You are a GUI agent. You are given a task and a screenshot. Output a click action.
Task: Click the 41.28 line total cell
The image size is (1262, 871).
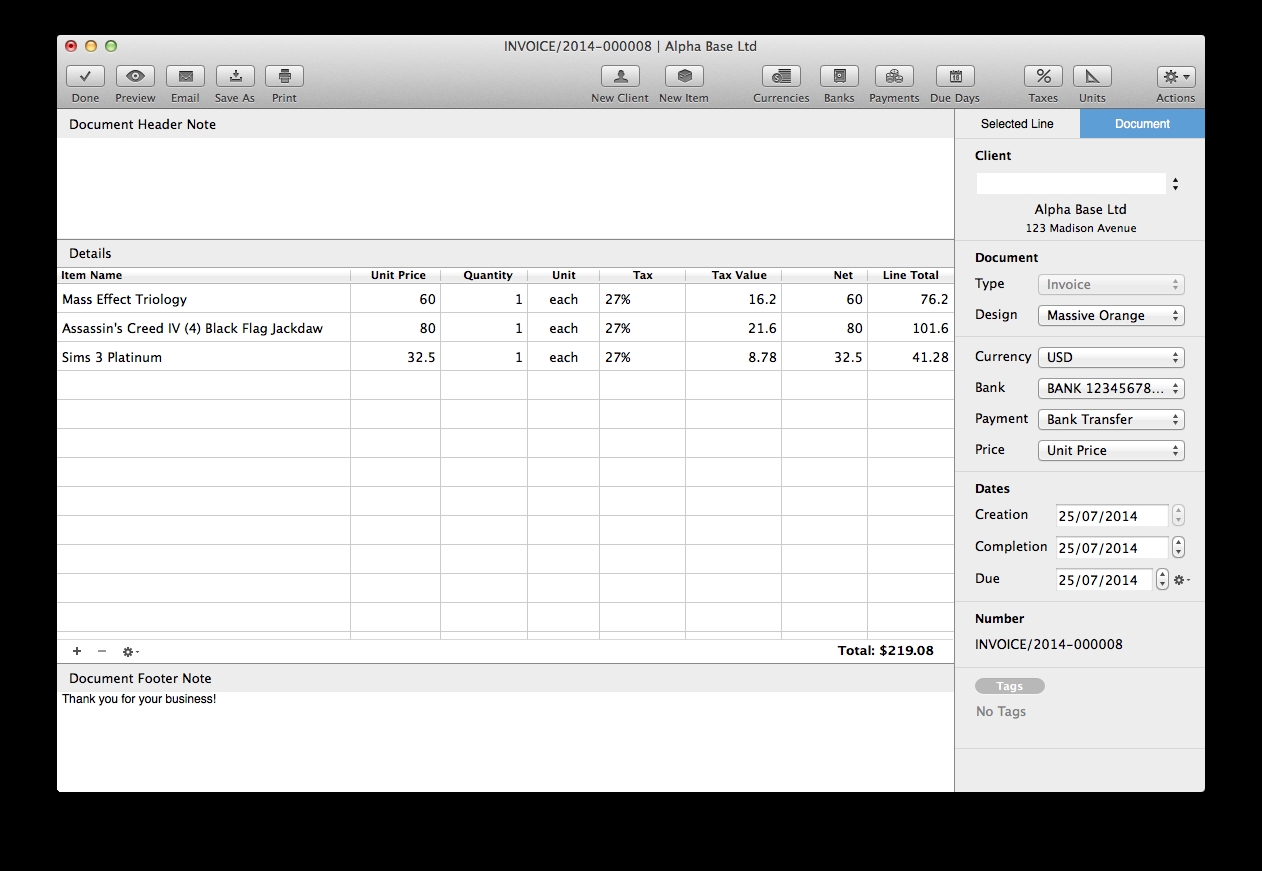tap(911, 357)
